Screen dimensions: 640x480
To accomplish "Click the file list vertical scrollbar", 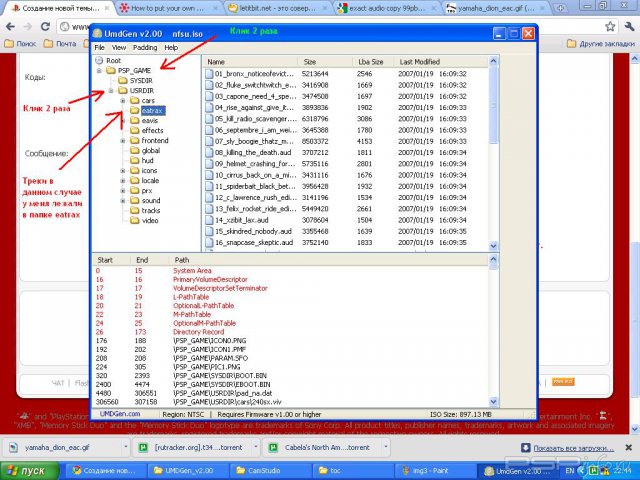I will click(x=495, y=150).
